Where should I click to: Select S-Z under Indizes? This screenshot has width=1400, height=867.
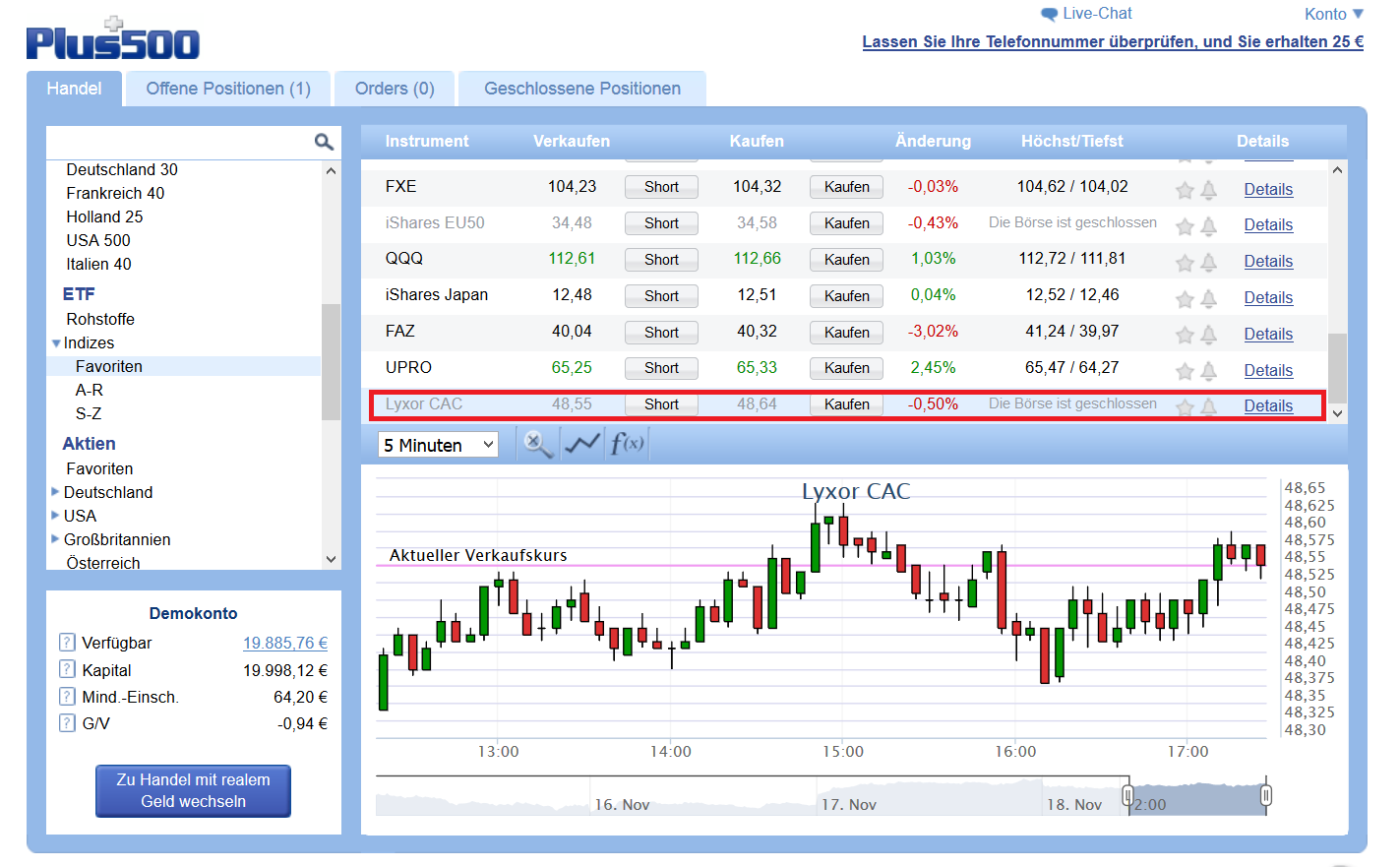pyautogui.click(x=89, y=413)
